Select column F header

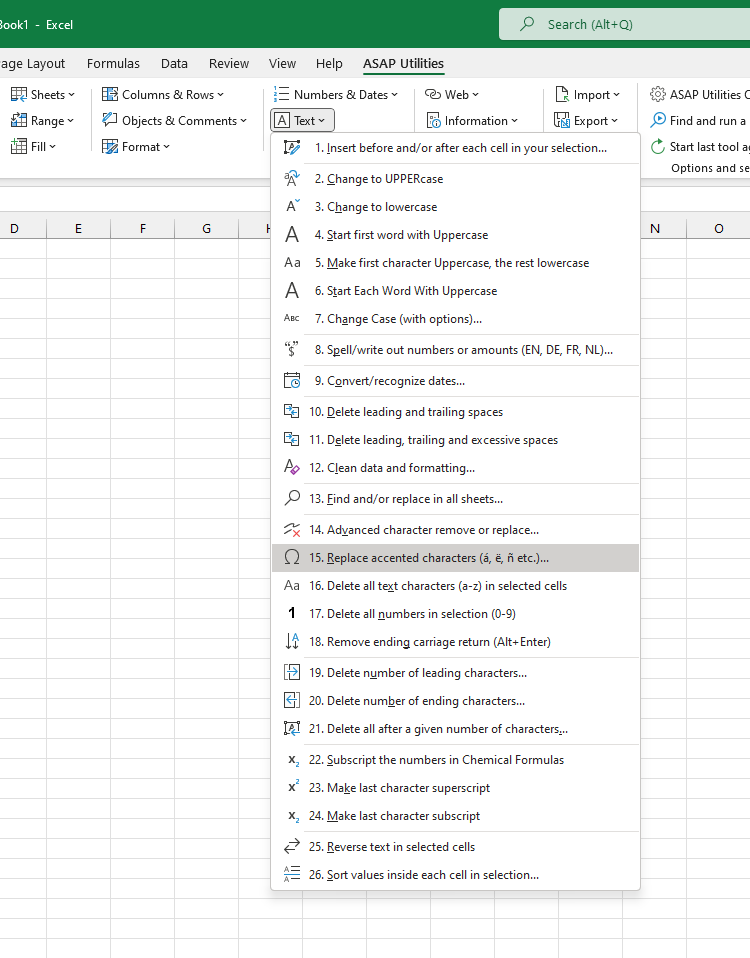pyautogui.click(x=142, y=229)
